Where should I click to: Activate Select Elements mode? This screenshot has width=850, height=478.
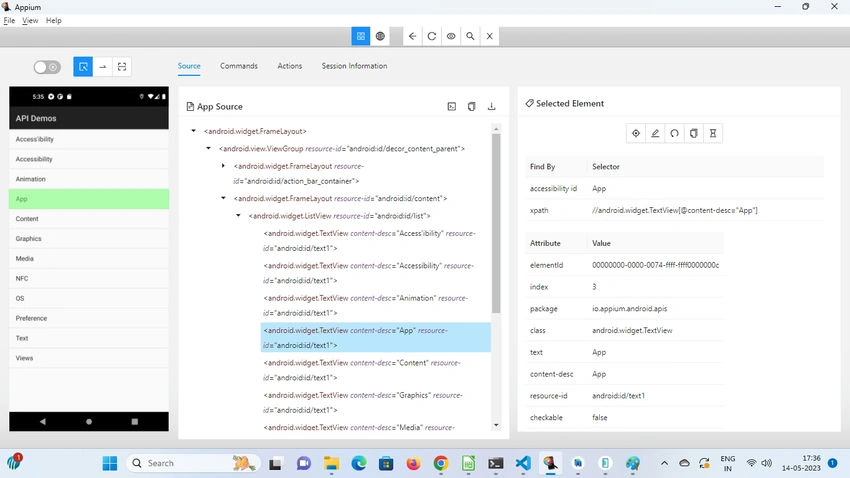[x=83, y=67]
